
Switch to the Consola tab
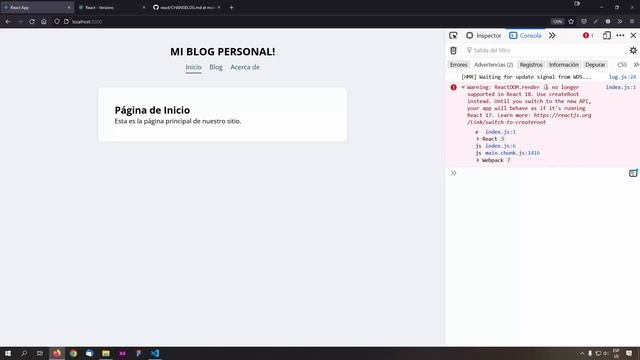pos(525,36)
